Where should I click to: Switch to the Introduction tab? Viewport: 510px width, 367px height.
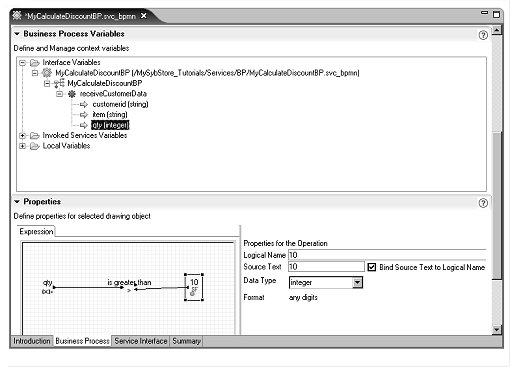point(32,341)
